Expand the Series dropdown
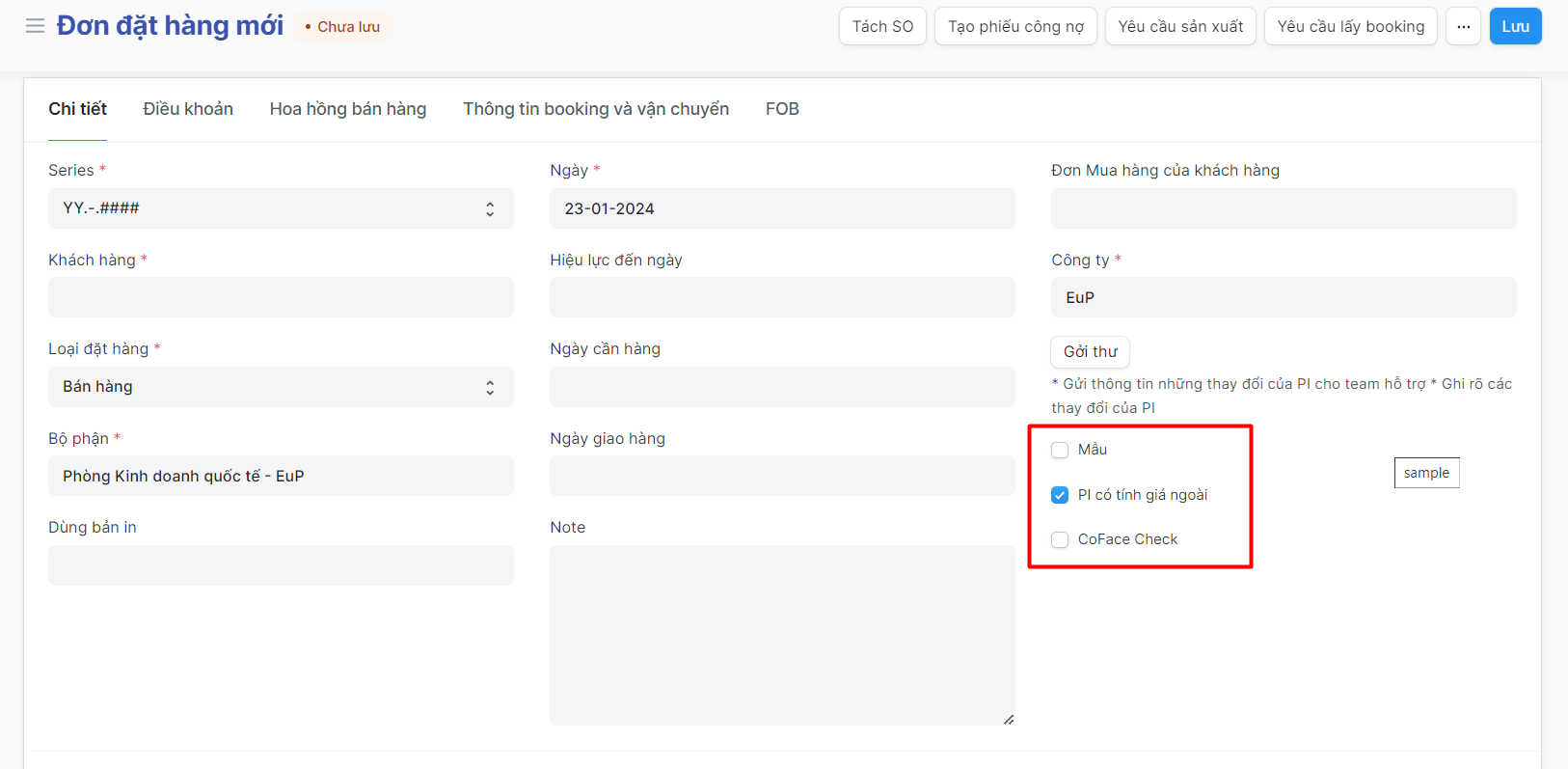The height and width of the screenshot is (769, 1568). pyautogui.click(x=281, y=208)
